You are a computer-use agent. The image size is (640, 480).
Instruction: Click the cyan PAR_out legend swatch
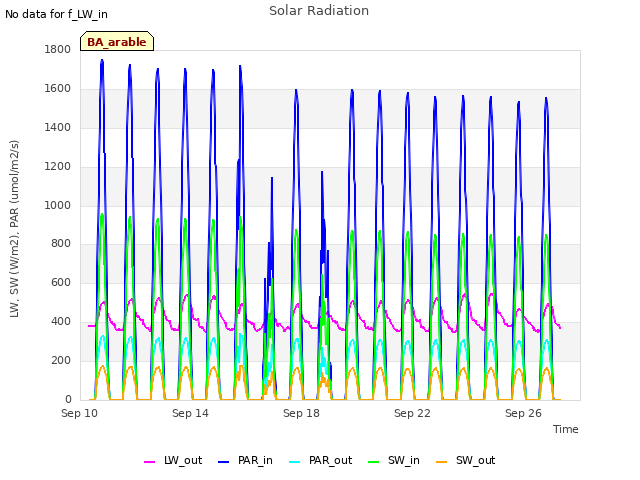point(294,462)
